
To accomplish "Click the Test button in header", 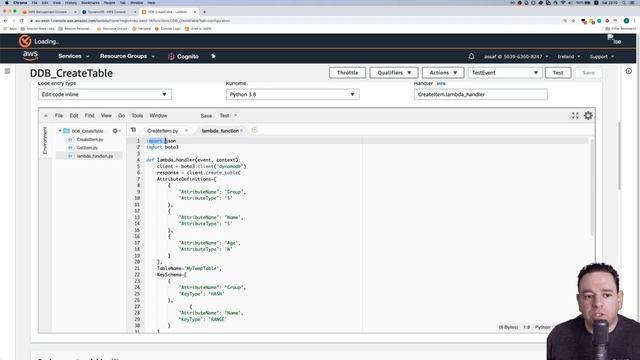I will [x=558, y=73].
